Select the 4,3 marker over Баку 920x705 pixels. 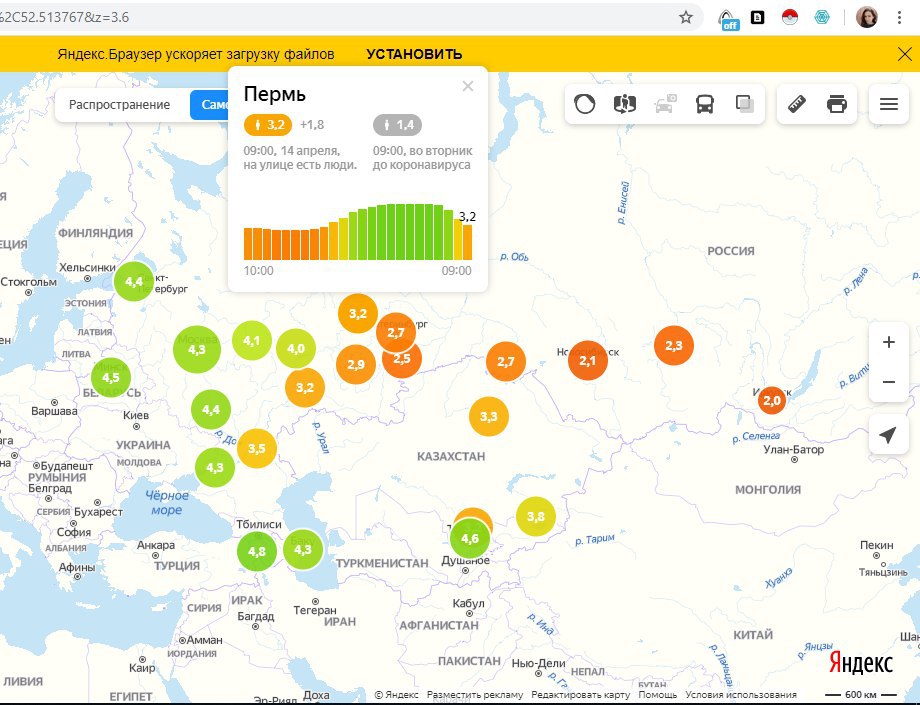pyautogui.click(x=303, y=550)
